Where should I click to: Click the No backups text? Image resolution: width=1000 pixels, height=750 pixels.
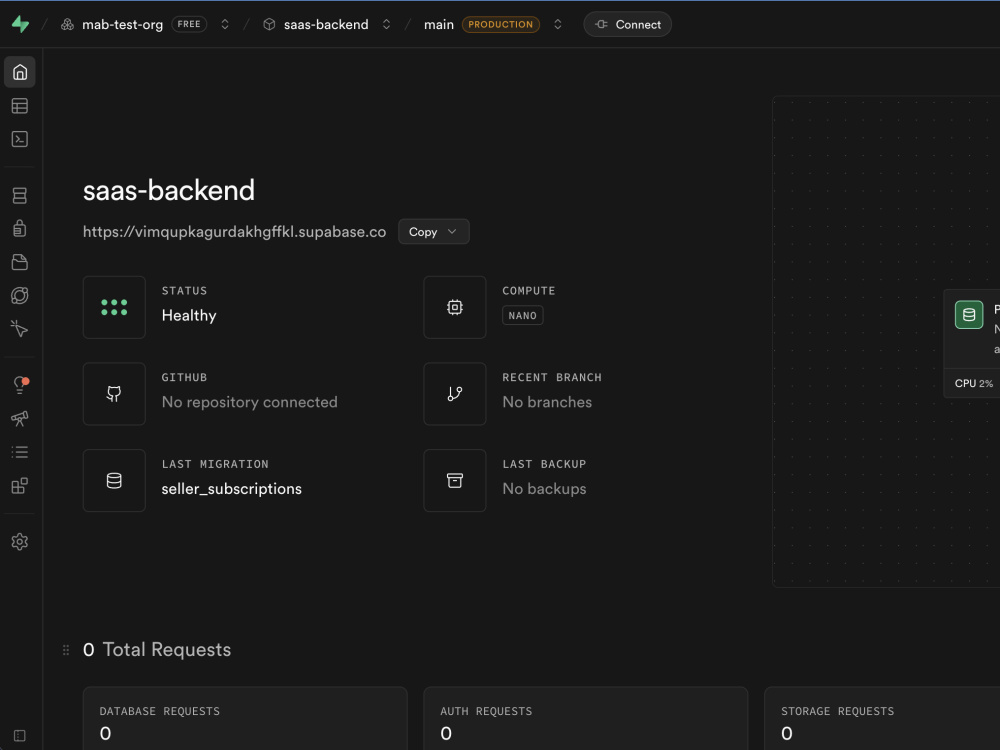point(544,489)
